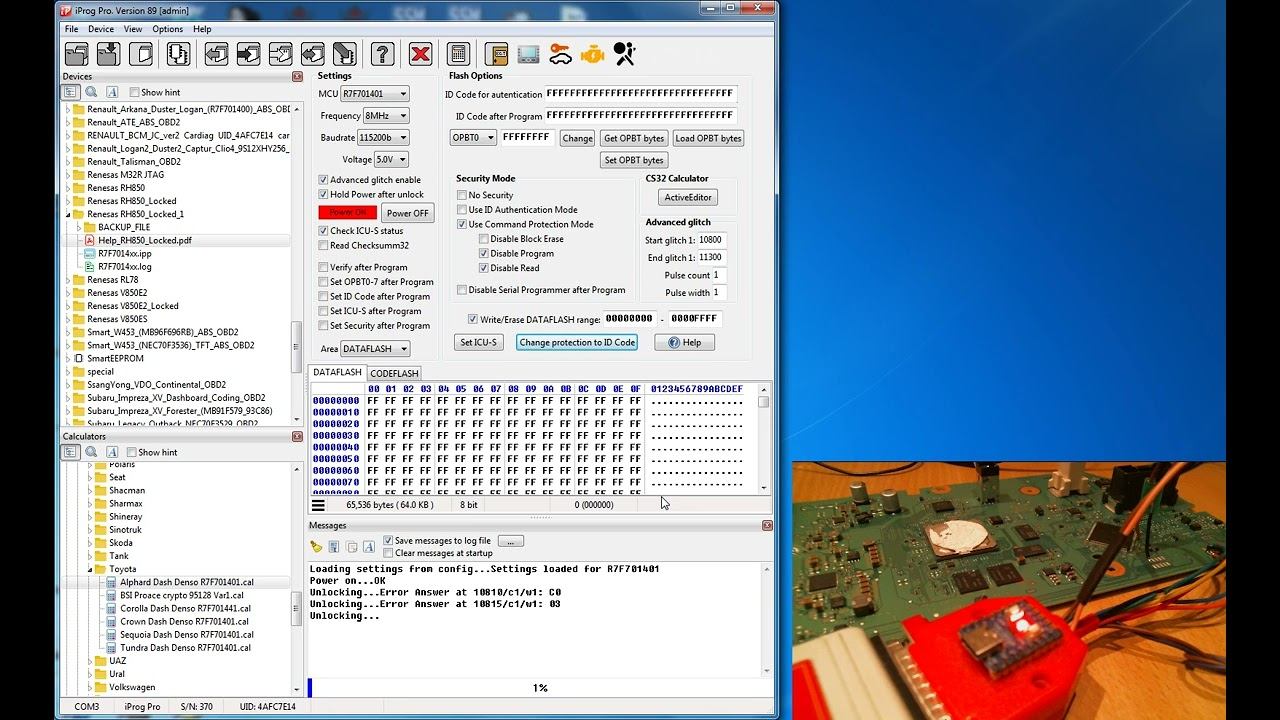The image size is (1280, 720).
Task: Click the Start glitch 1 input field
Action: [x=711, y=240]
